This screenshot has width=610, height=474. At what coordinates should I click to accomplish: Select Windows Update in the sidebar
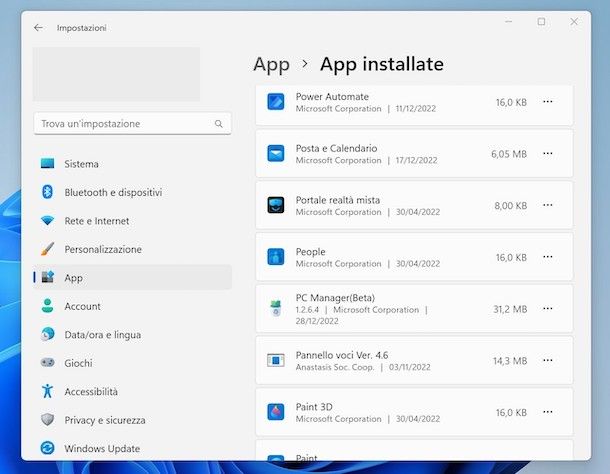(x=133, y=448)
